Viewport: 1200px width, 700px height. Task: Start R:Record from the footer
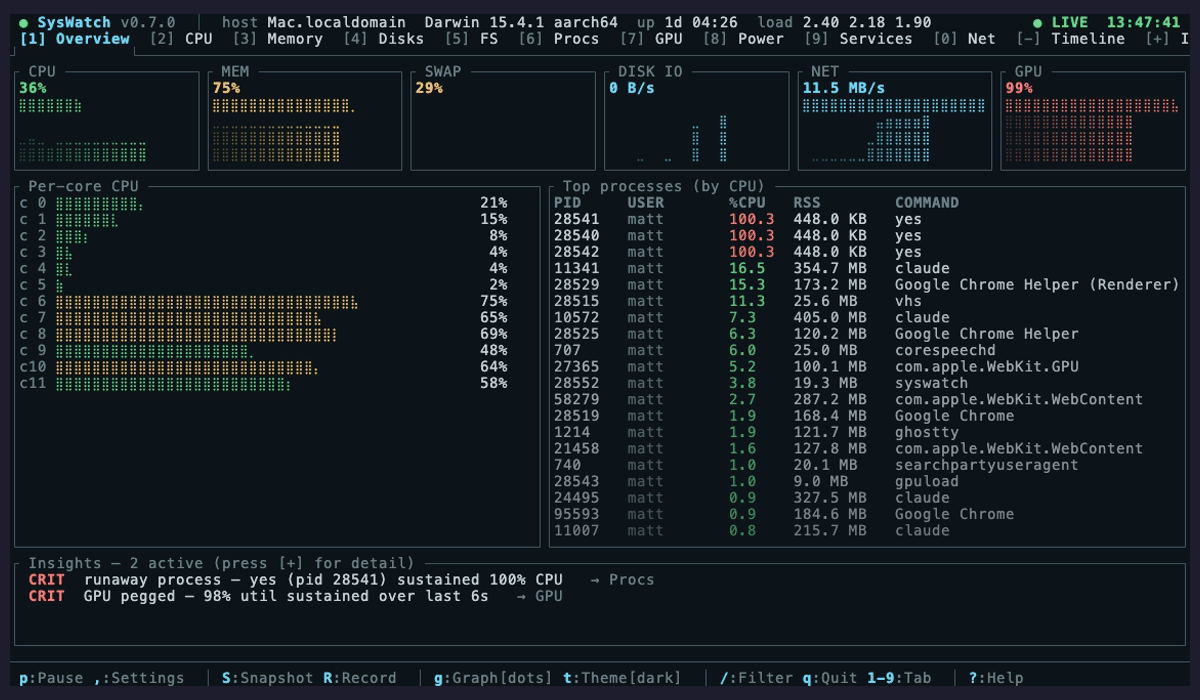click(360, 678)
